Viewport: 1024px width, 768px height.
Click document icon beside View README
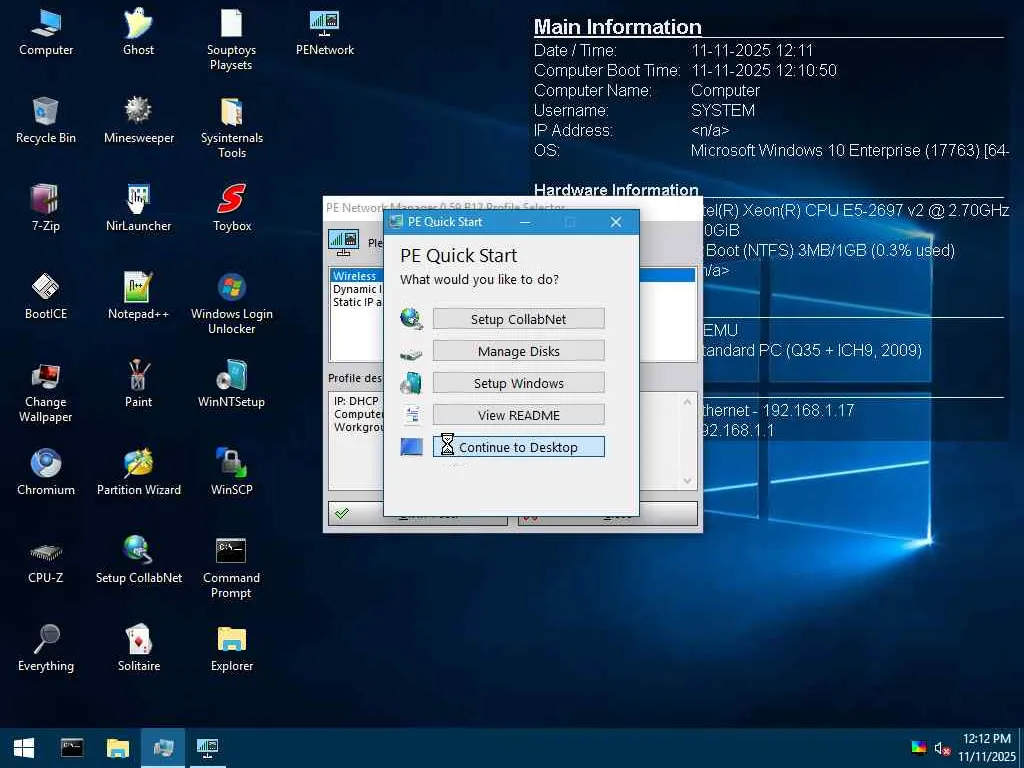(412, 415)
